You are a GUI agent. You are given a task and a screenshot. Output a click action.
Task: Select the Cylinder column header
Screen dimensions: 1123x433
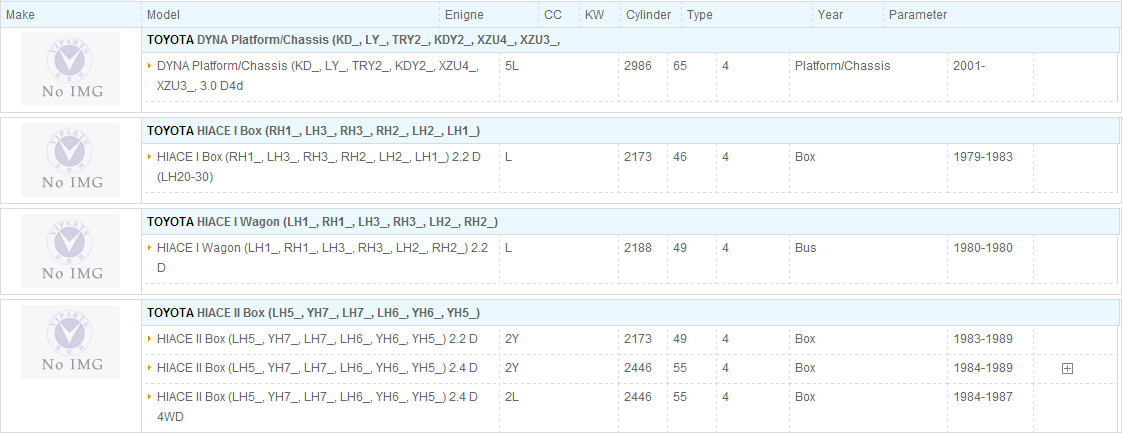point(648,14)
